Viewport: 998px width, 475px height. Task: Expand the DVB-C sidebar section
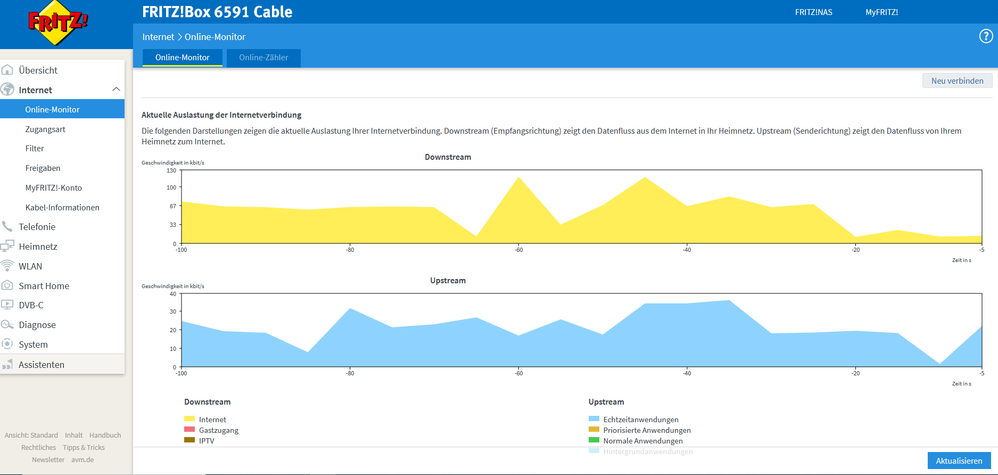[31, 305]
